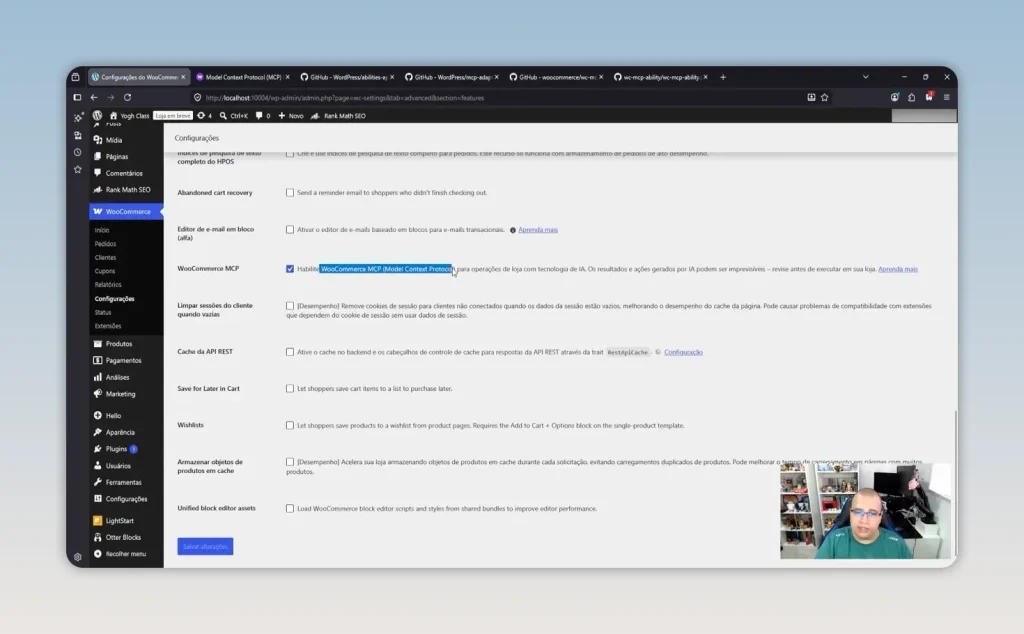Click Novo in the admin bar
This screenshot has height=634, width=1024.
click(x=291, y=116)
